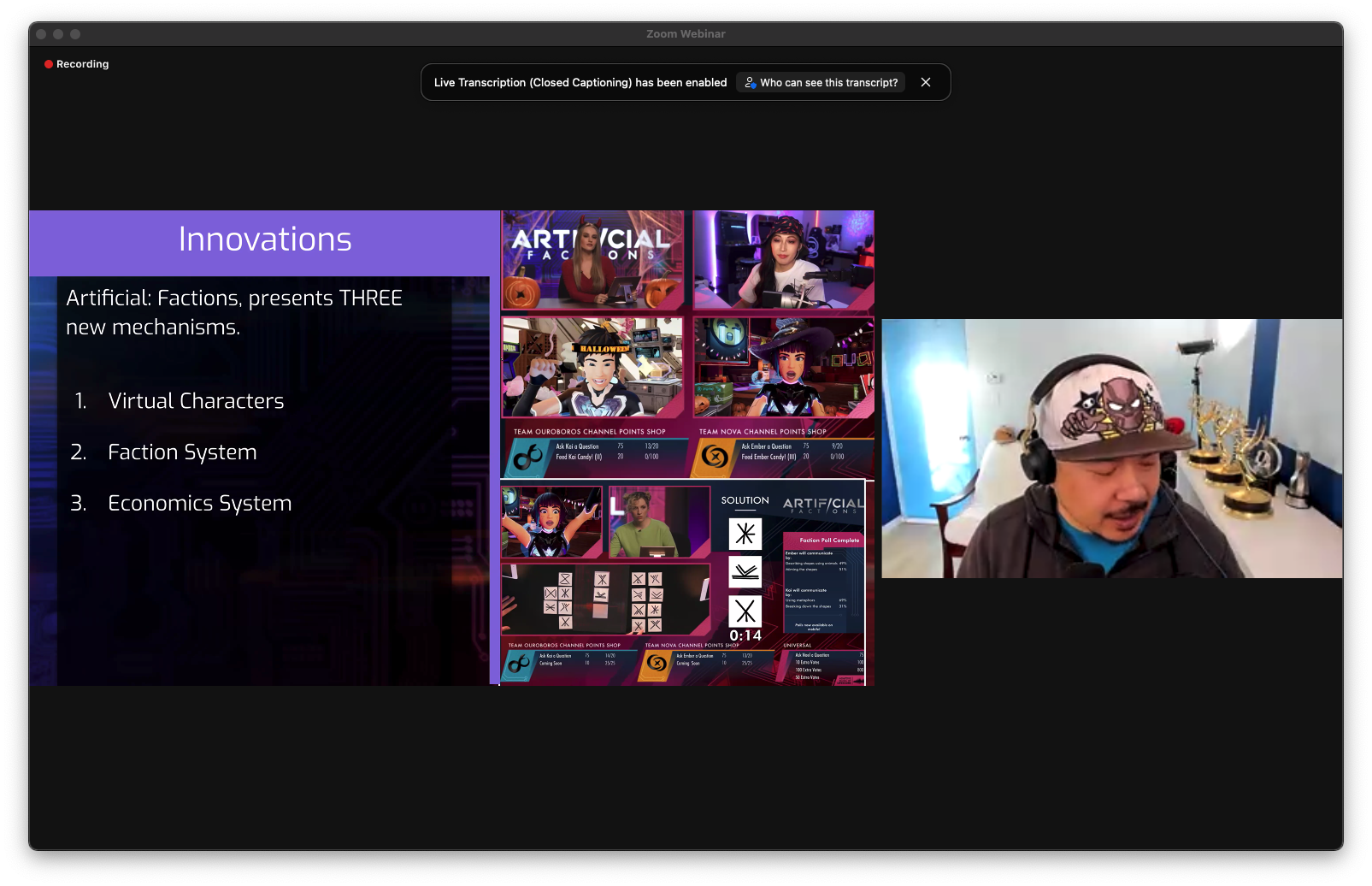Select 'Virtual Characters' list item on slide

[x=196, y=401]
